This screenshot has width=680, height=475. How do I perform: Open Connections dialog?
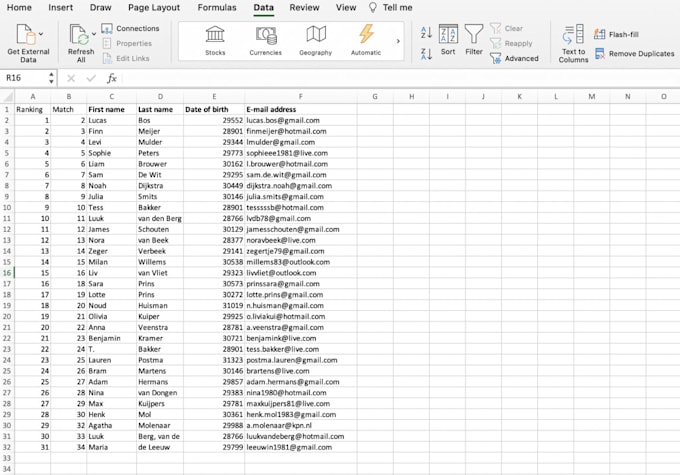(131, 29)
